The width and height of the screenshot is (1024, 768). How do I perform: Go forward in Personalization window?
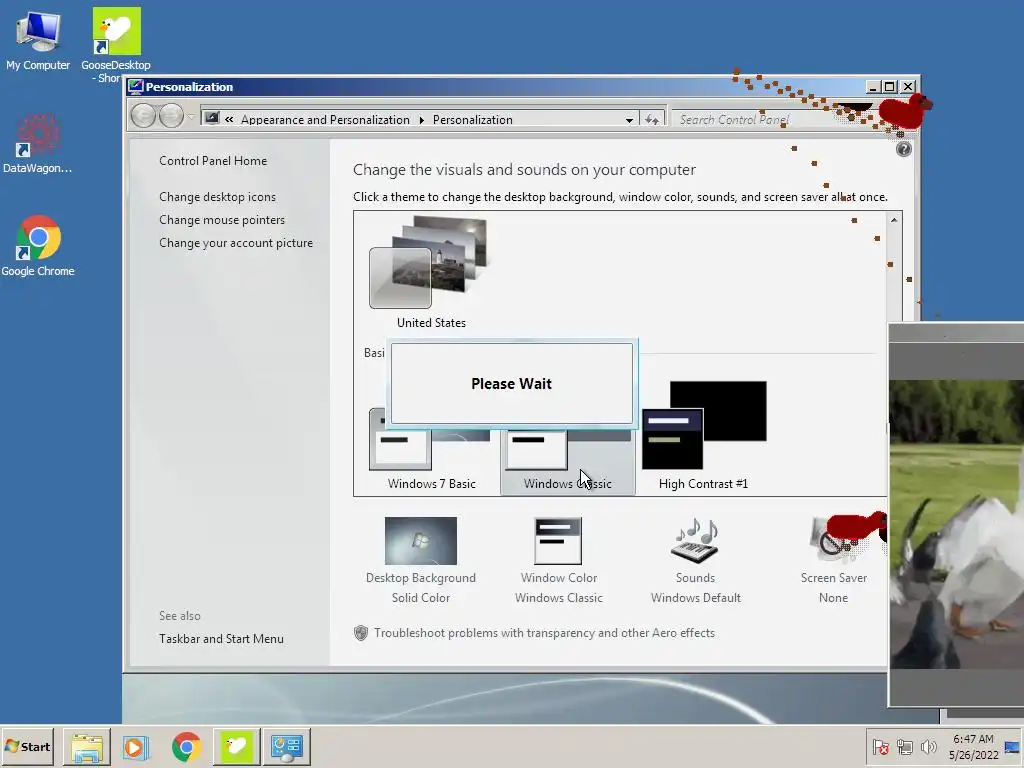(171, 116)
